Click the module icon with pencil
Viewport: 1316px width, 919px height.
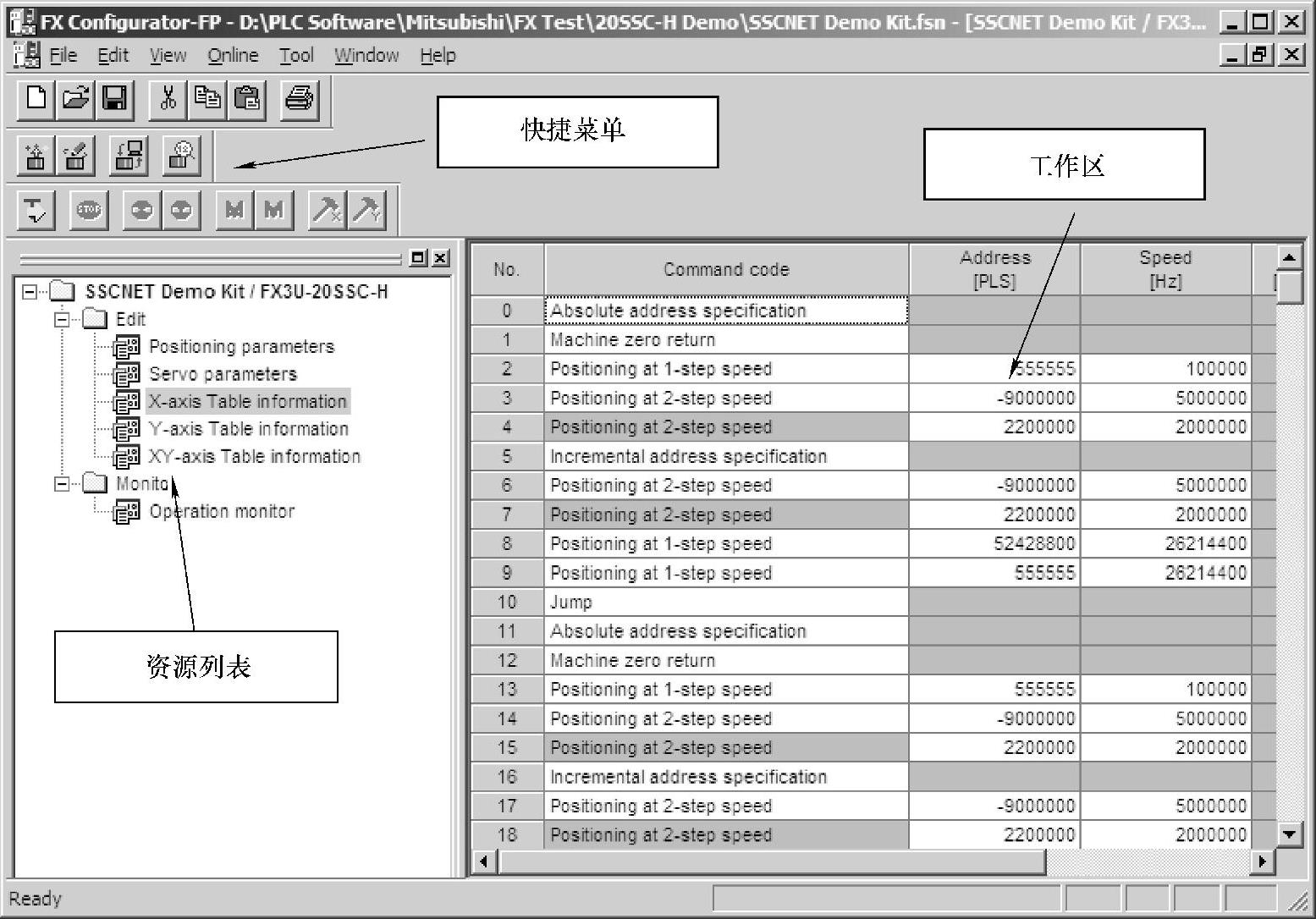coord(75,155)
